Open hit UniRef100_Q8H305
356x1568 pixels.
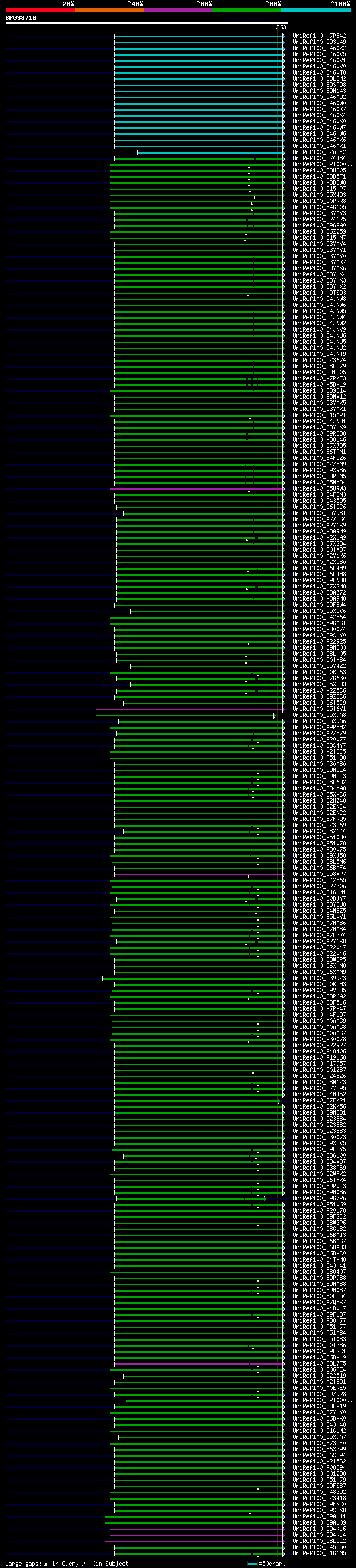(319, 170)
